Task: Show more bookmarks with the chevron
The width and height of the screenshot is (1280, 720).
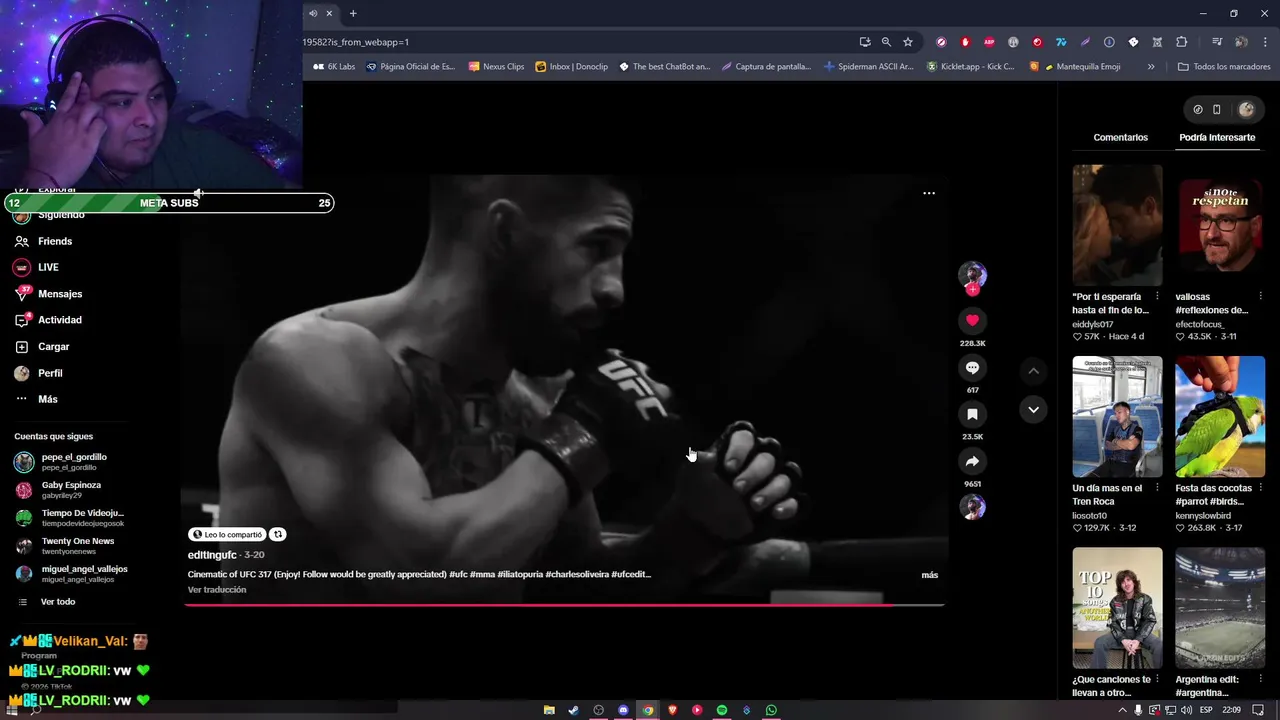Action: click(1151, 67)
